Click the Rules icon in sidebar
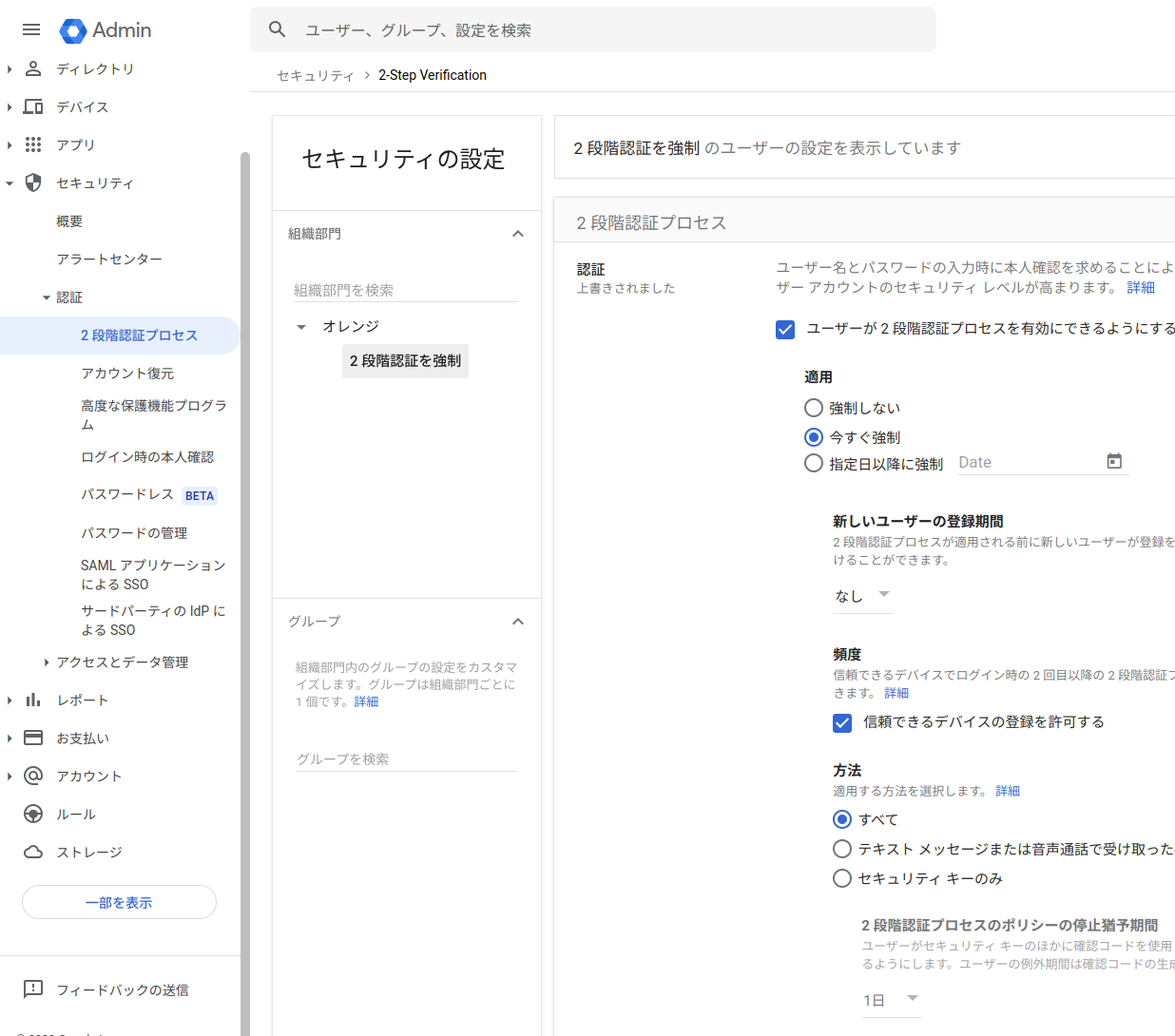Viewport: 1175px width, 1036px height. tap(33, 815)
